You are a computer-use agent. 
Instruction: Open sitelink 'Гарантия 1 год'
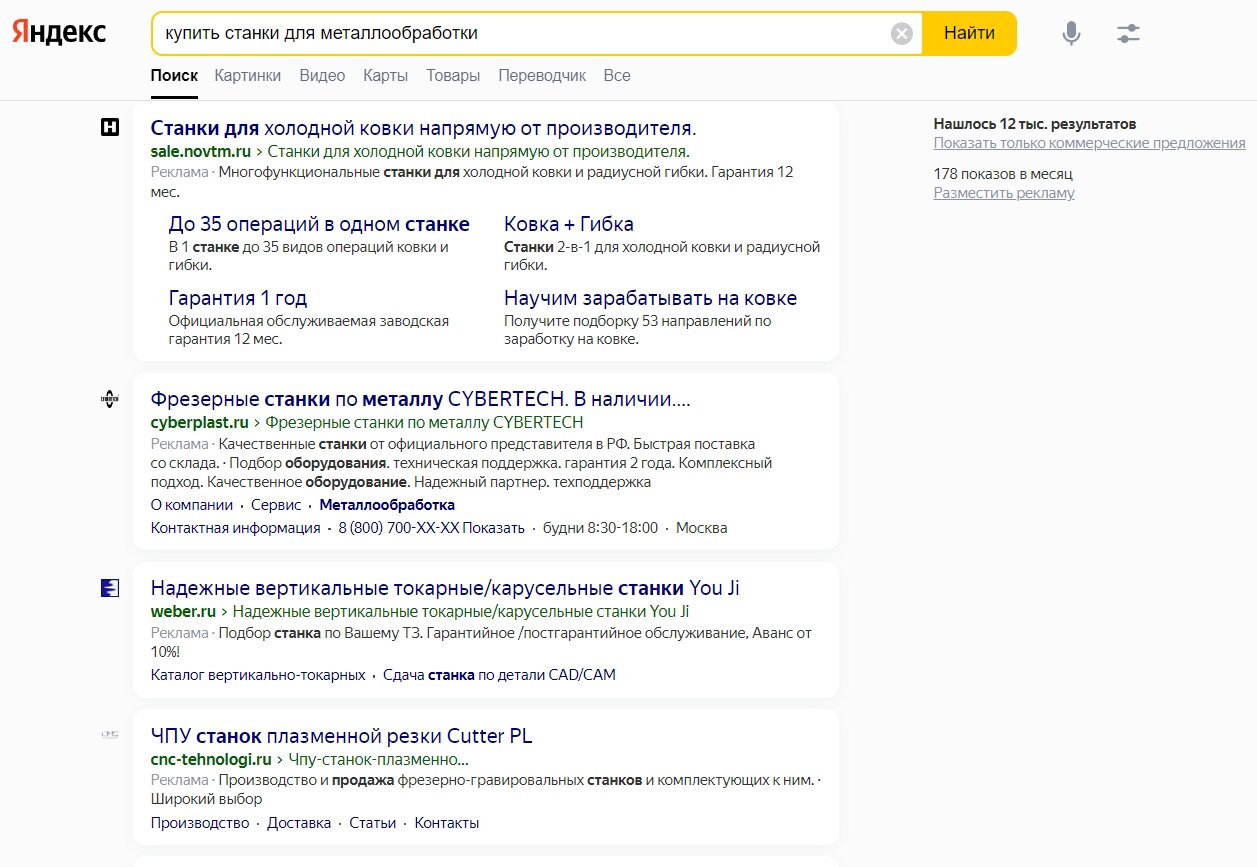click(x=238, y=298)
